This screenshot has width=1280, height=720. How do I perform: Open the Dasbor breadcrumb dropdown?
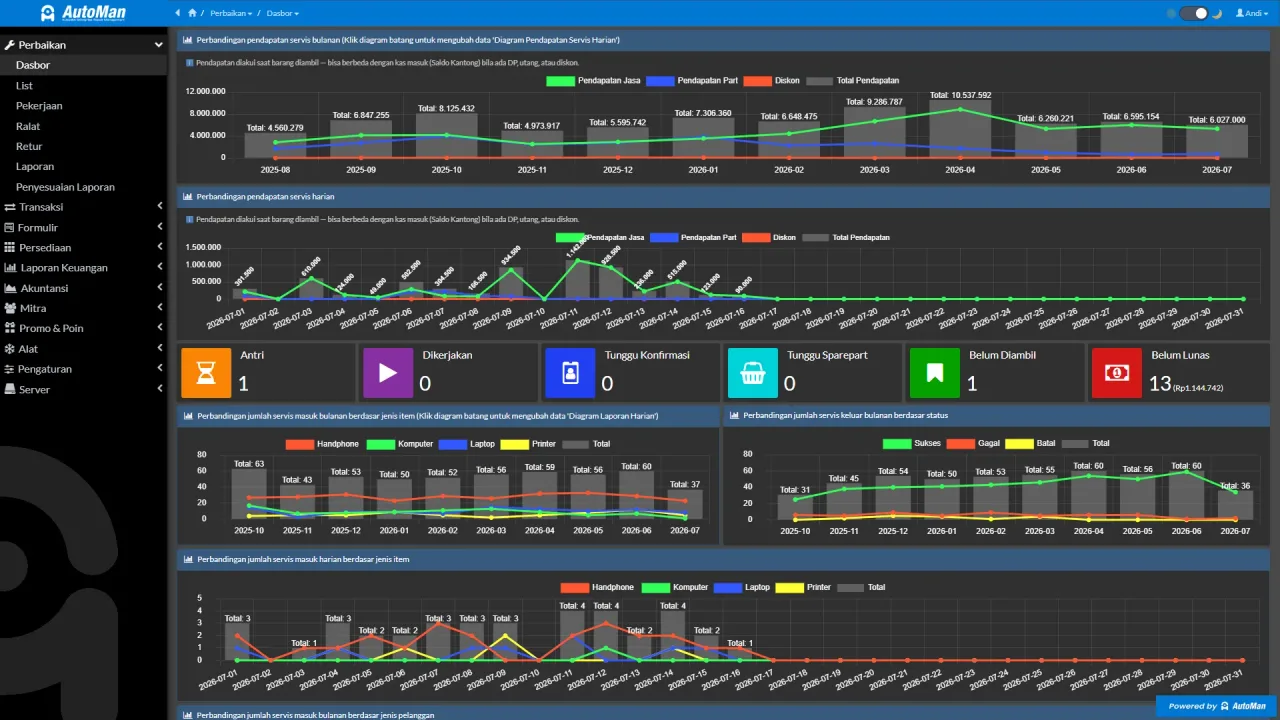[283, 13]
